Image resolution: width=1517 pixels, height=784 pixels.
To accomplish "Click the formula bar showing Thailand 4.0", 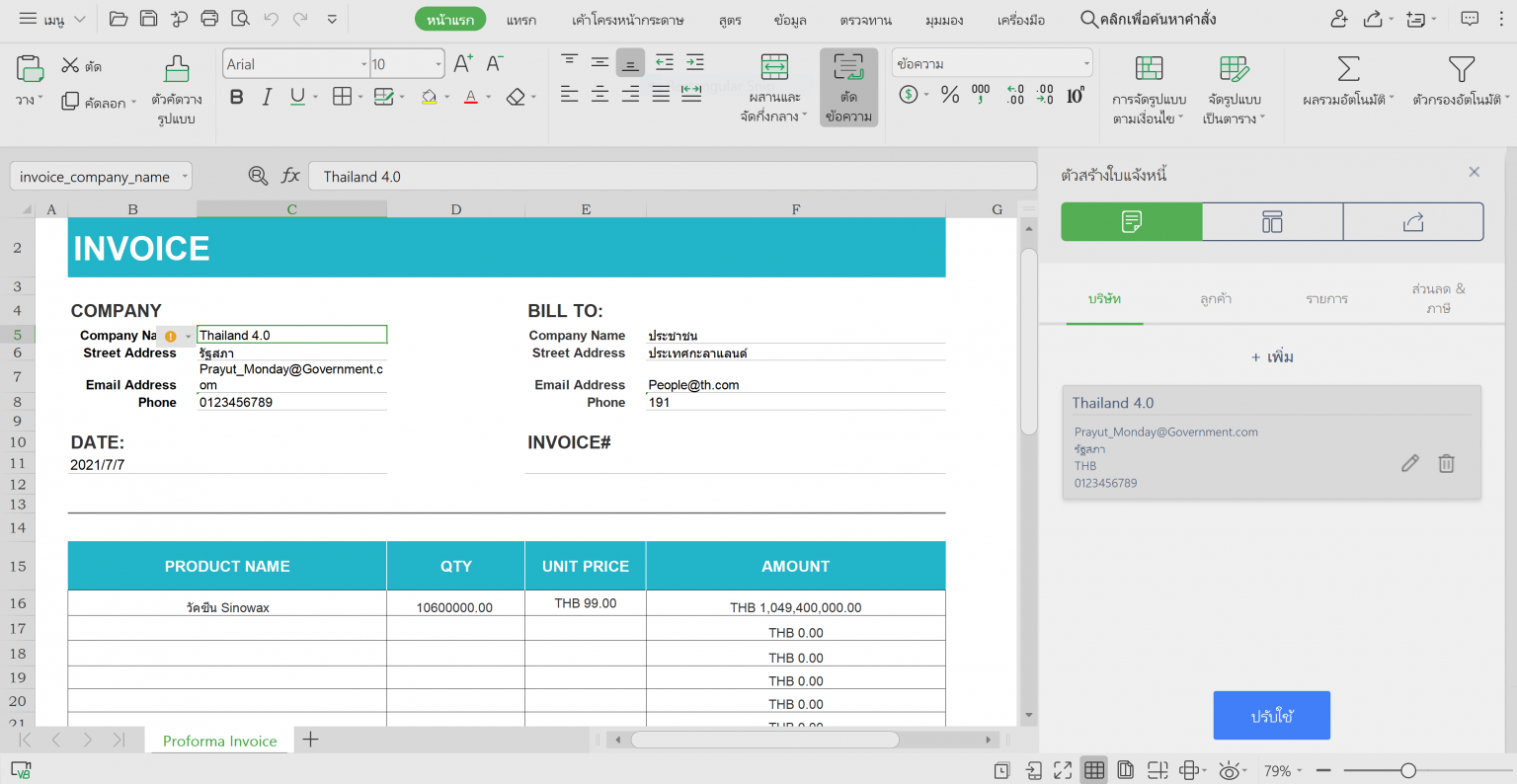I will click(673, 177).
